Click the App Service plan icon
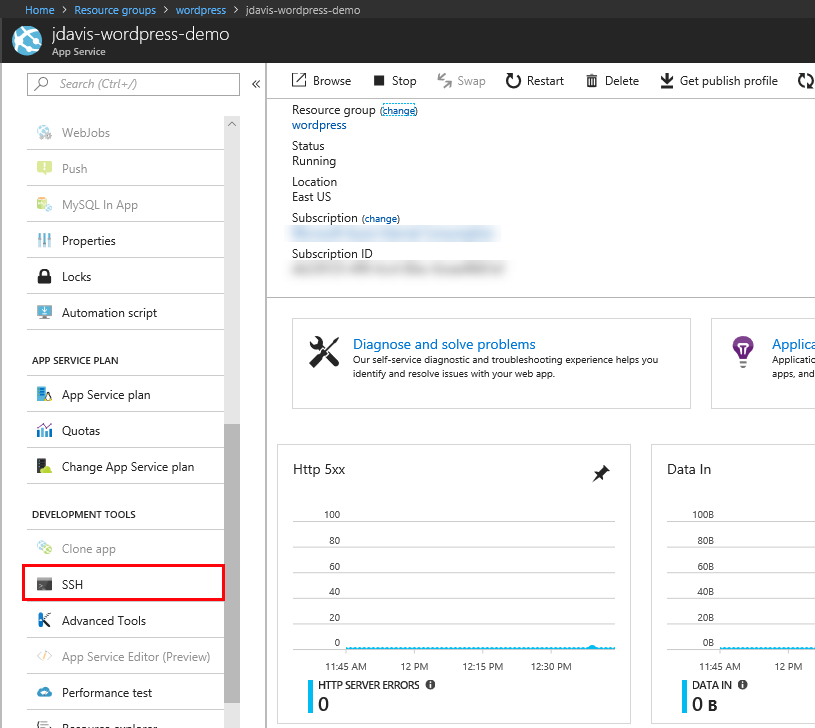This screenshot has height=728, width=815. (44, 394)
